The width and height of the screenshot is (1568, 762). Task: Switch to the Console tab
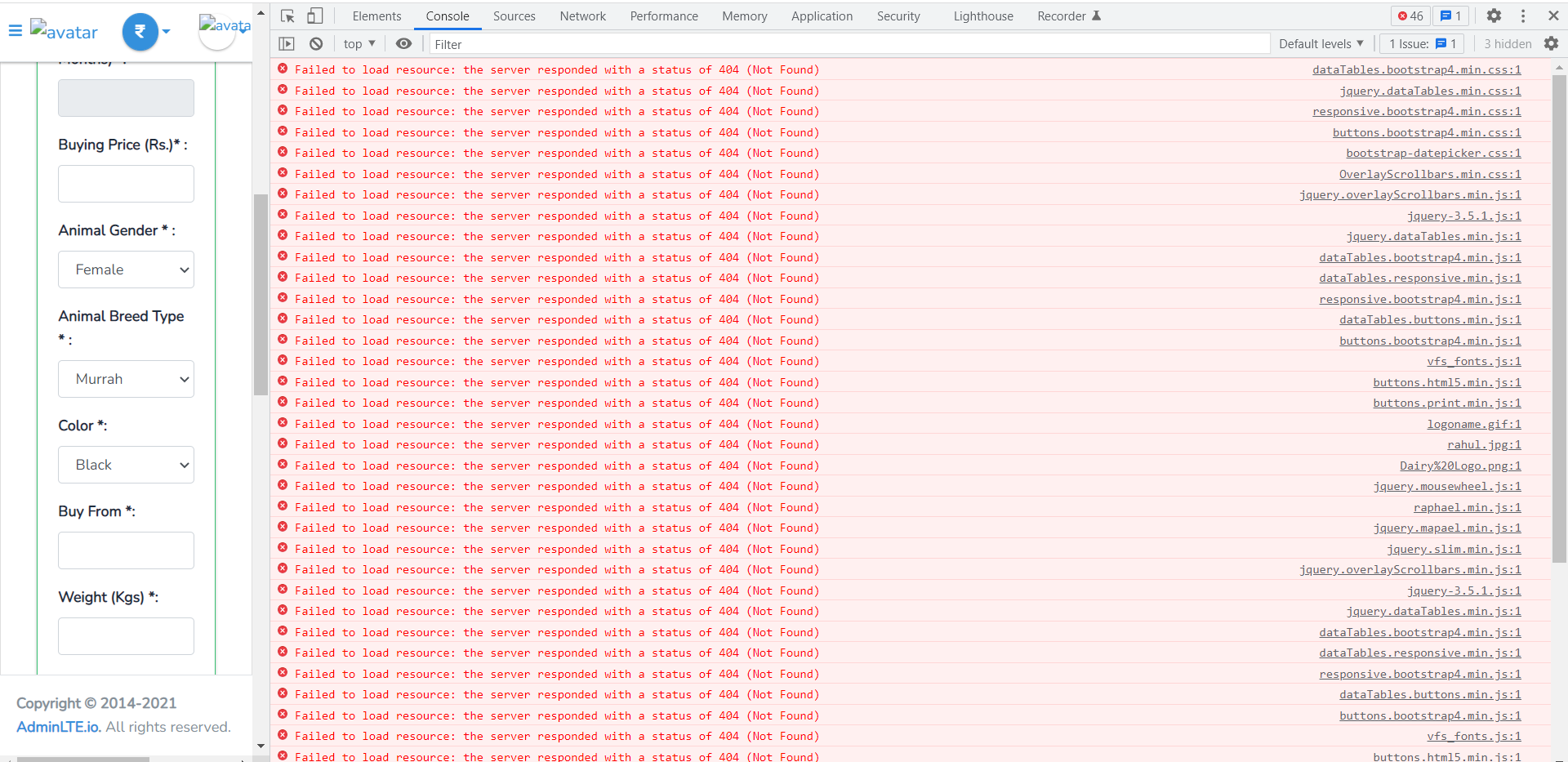coord(448,16)
